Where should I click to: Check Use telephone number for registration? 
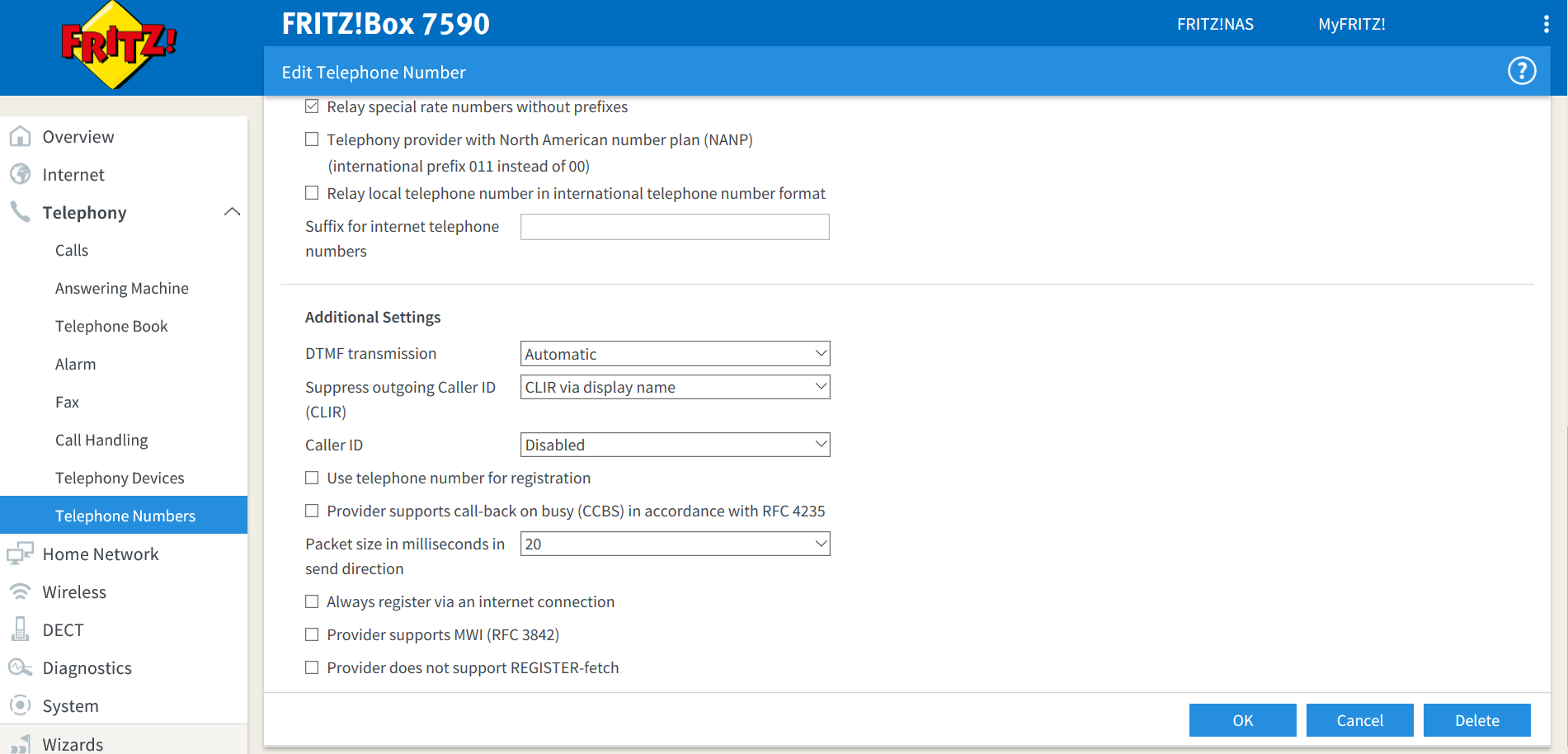(312, 478)
